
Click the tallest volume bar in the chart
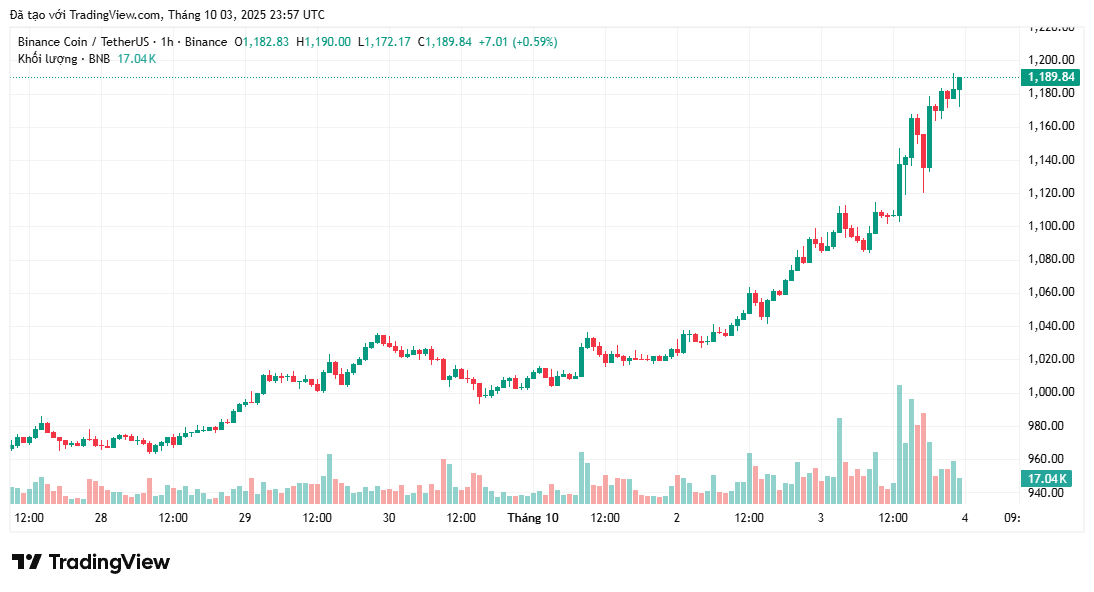coord(899,445)
